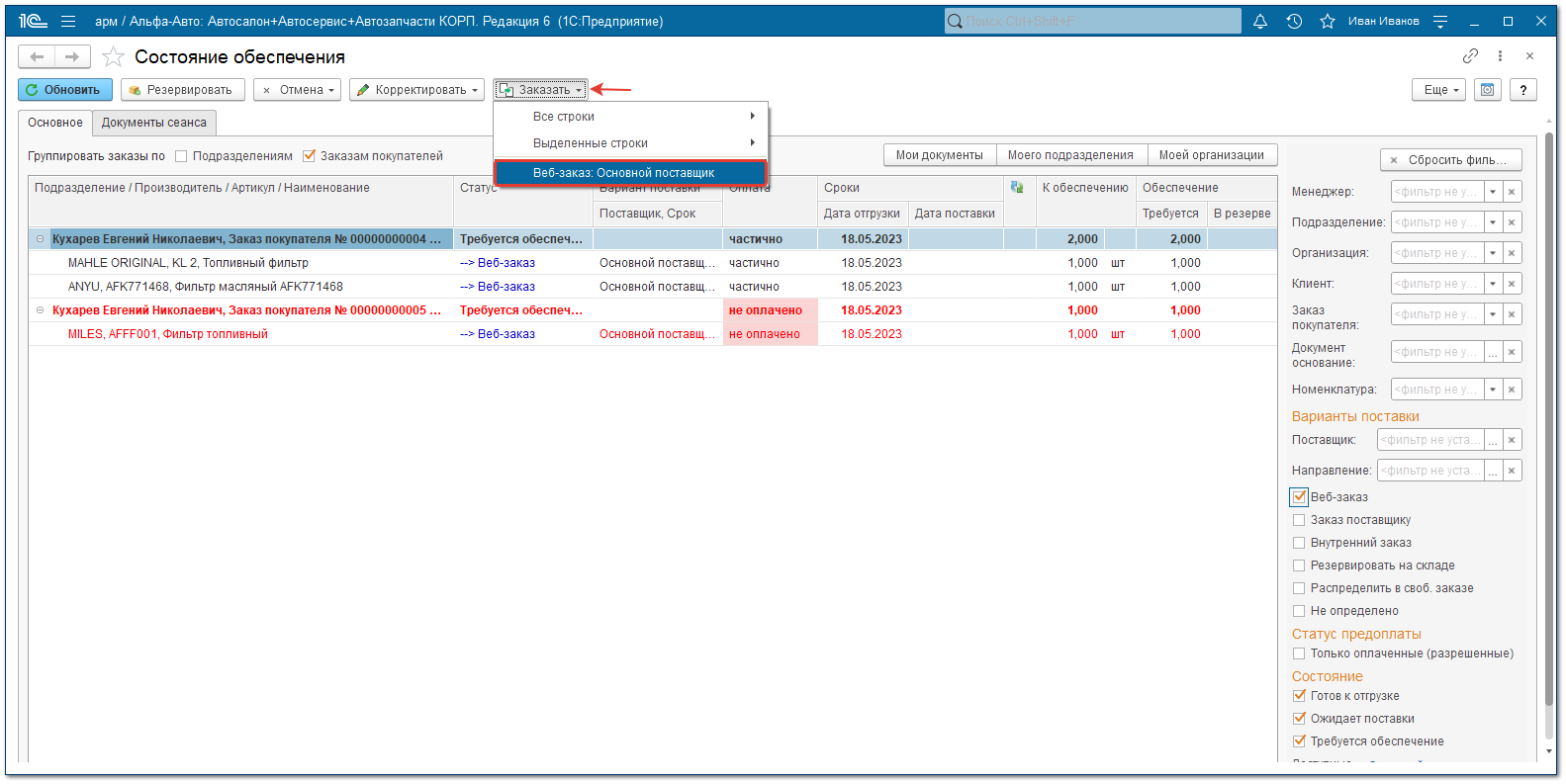Collapse red Кухарев order № 00000000005 group
This screenshot has width=1566, height=784.
(41, 309)
